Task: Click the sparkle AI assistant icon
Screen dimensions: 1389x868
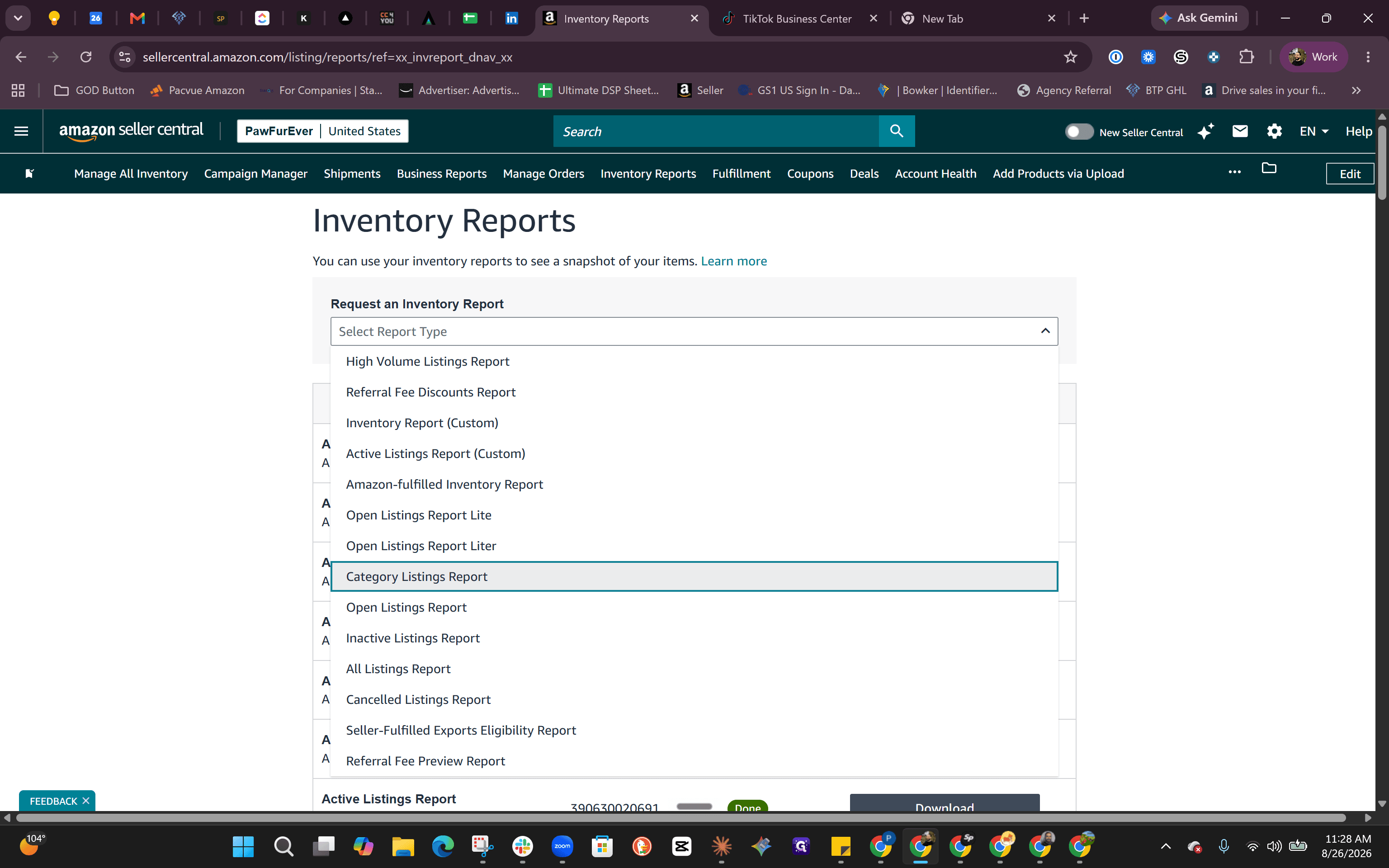Action: click(x=1205, y=132)
